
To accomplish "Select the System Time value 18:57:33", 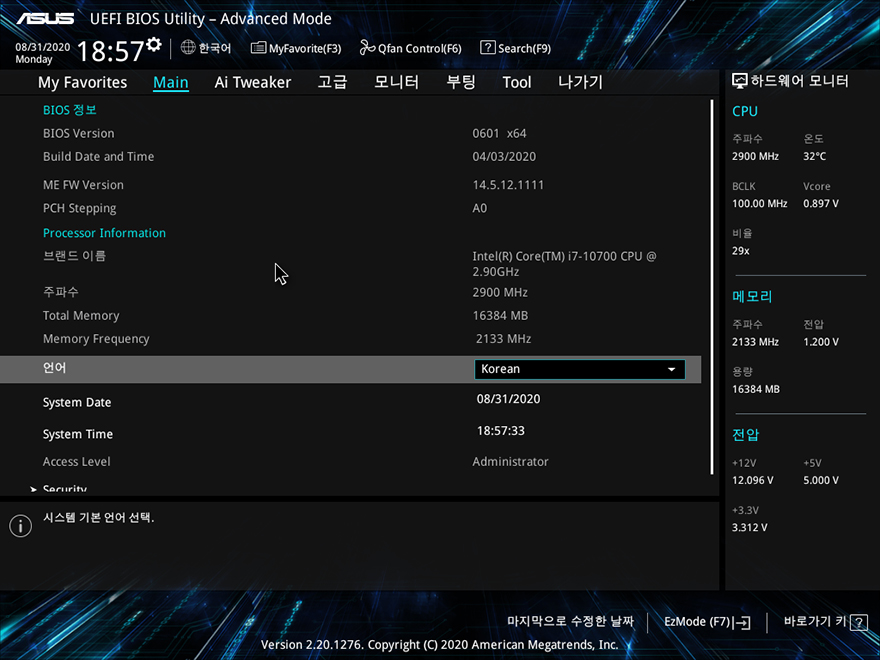I will pyautogui.click(x=501, y=431).
